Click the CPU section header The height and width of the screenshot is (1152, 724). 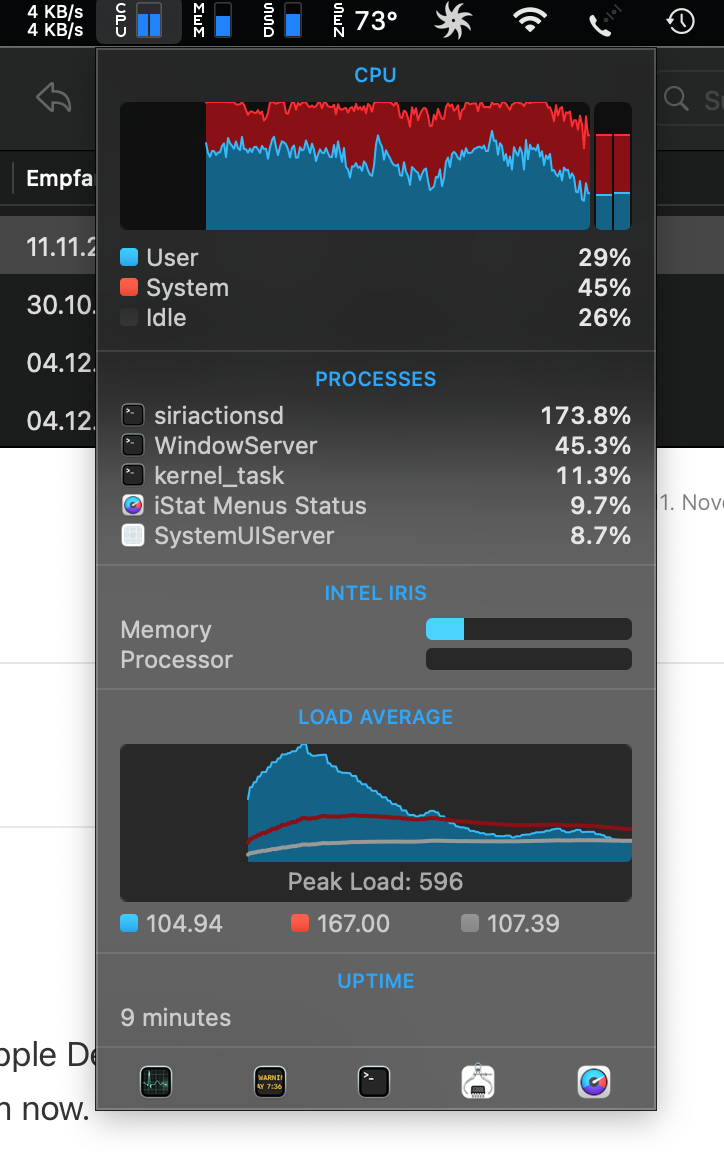coord(376,75)
